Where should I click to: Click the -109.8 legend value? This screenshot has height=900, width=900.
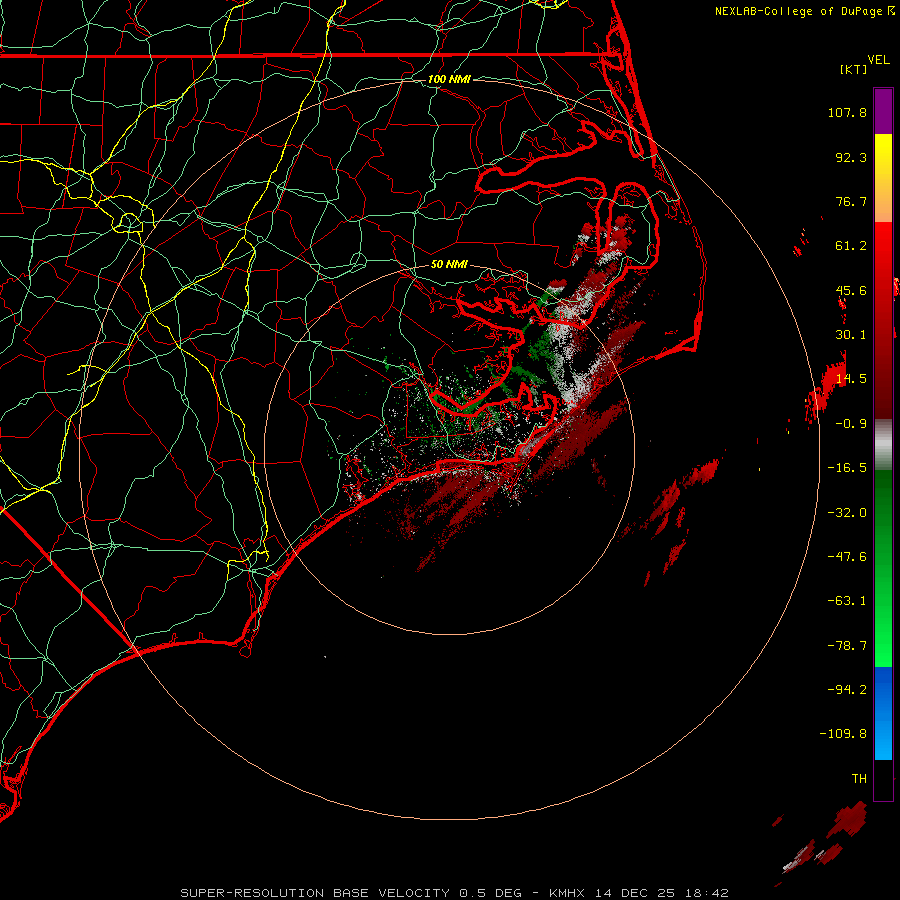pos(843,734)
